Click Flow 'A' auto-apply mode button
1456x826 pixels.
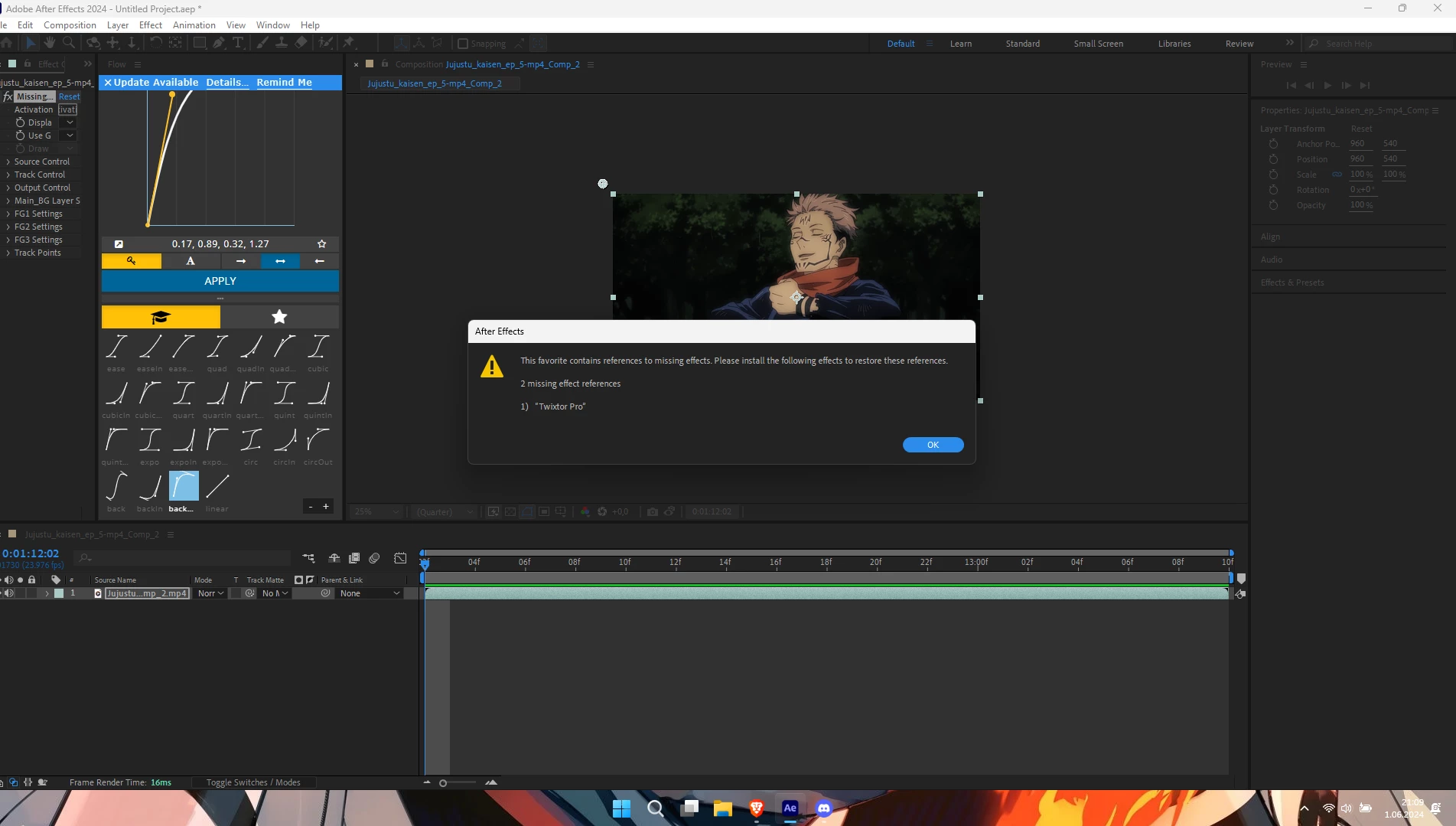tap(191, 261)
